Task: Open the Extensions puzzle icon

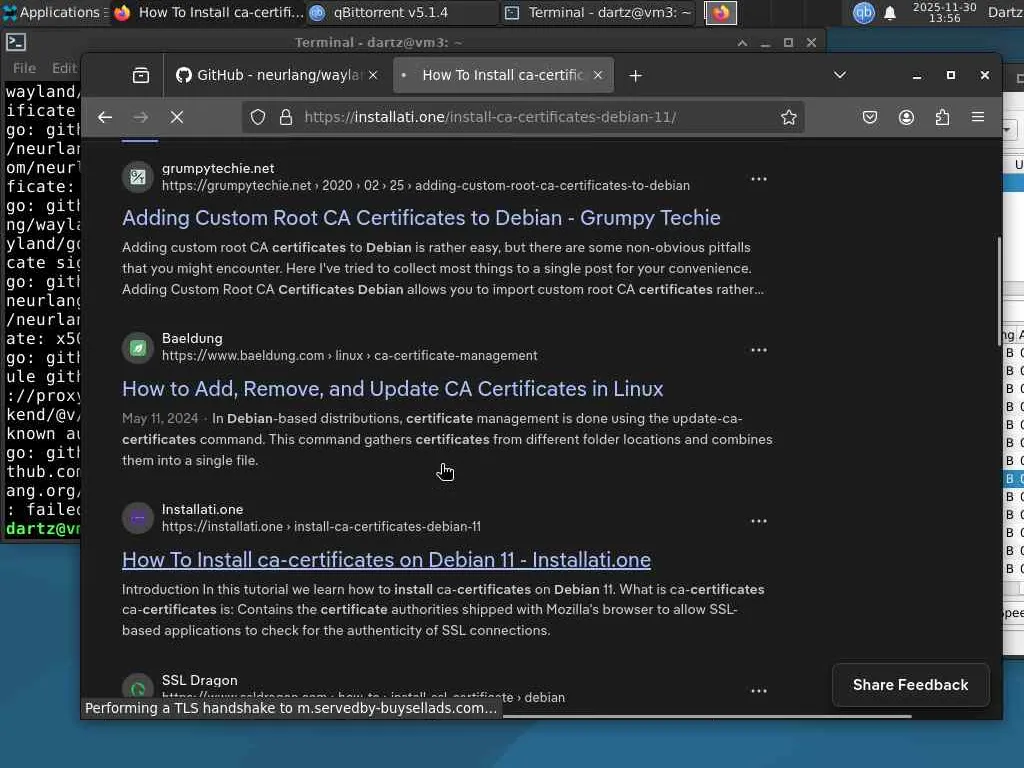Action: click(x=942, y=118)
